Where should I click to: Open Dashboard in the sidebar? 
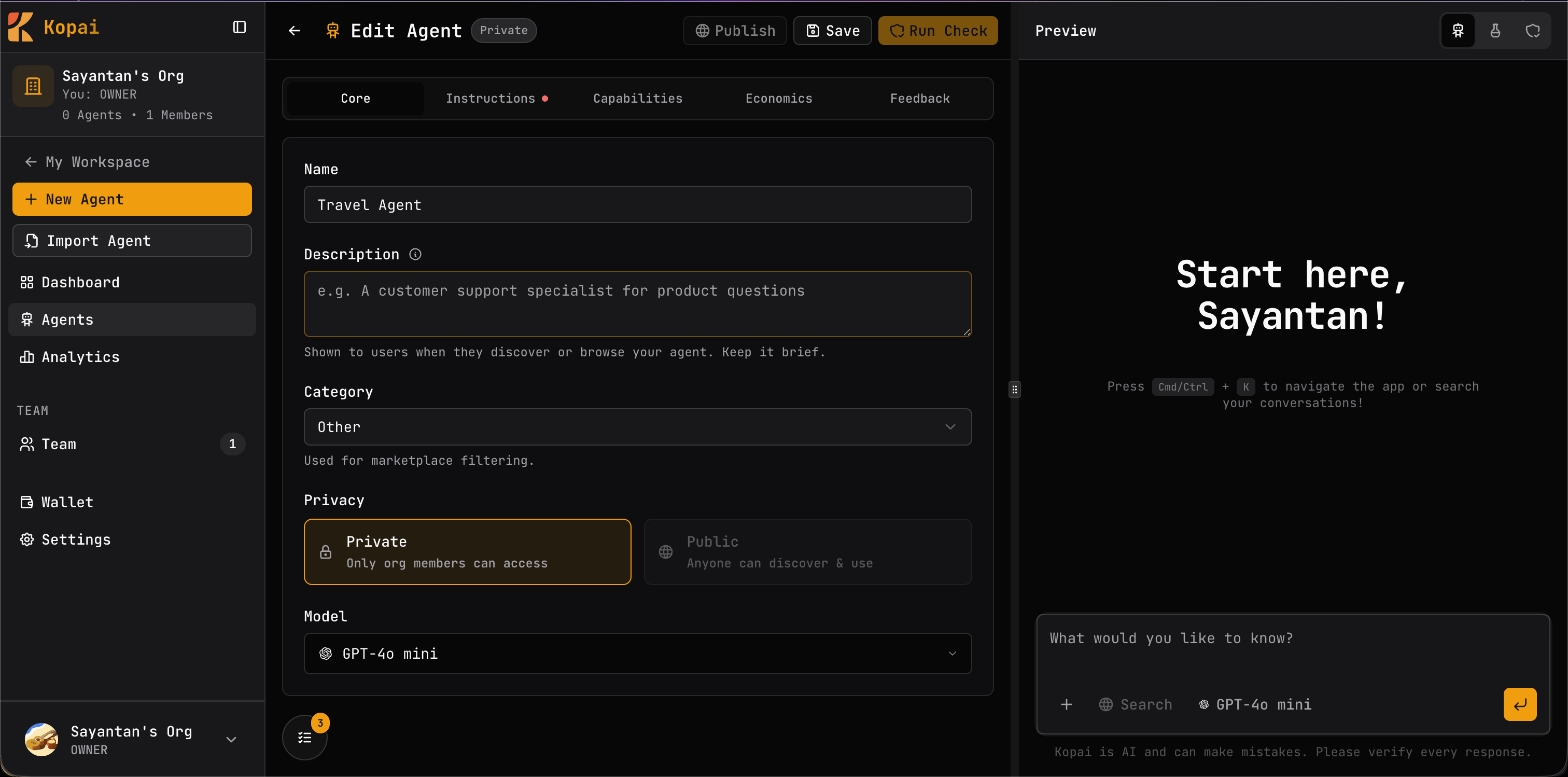[132, 283]
